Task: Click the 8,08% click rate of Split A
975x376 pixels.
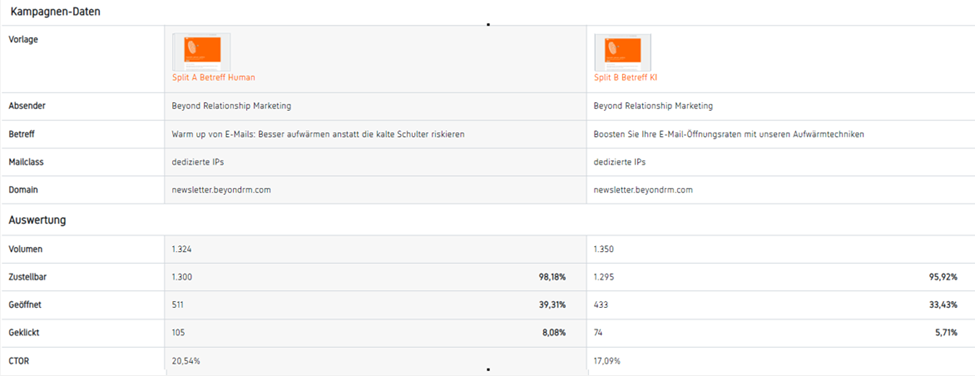Action: (x=554, y=333)
